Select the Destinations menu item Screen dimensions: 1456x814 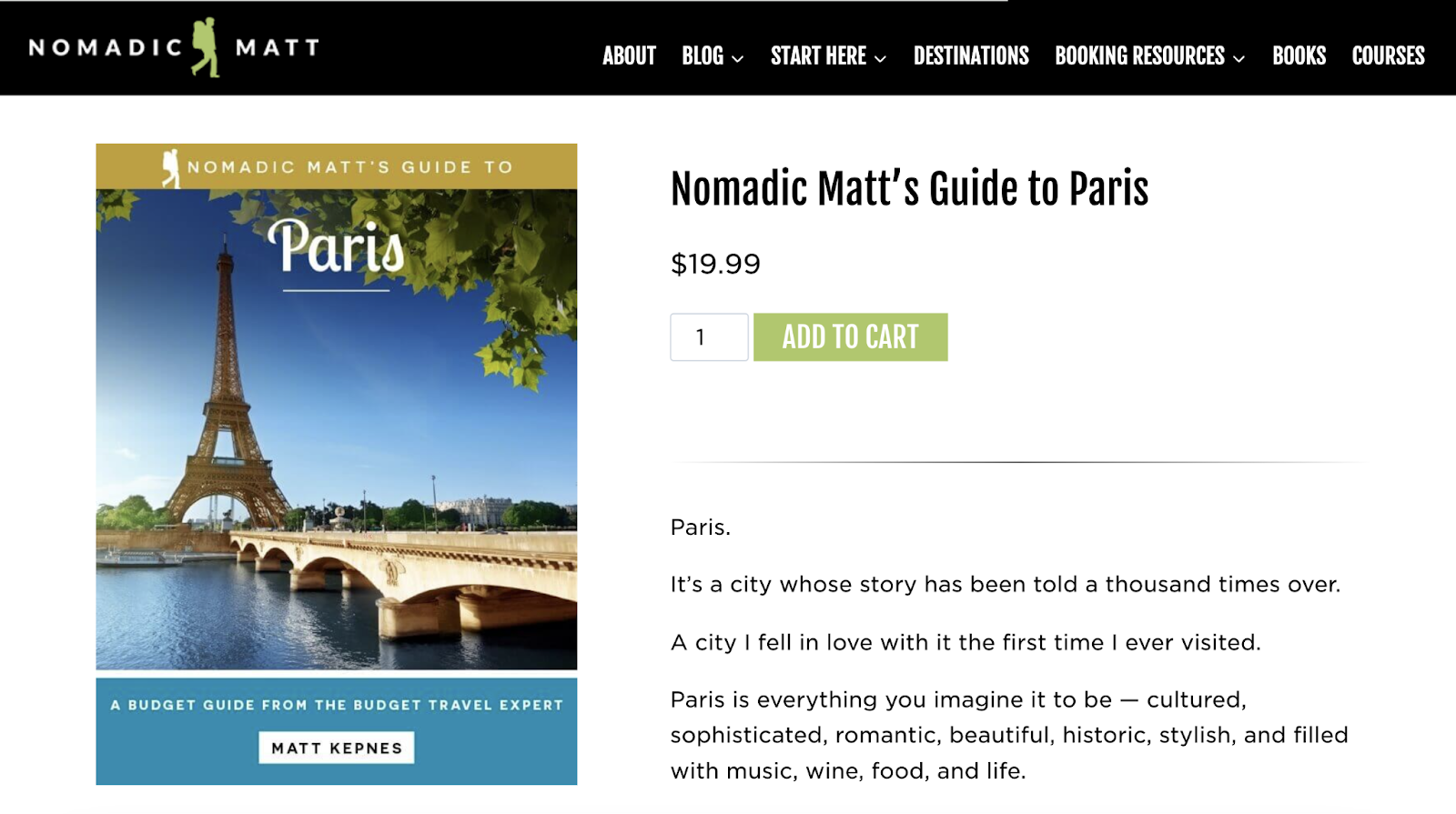point(970,55)
